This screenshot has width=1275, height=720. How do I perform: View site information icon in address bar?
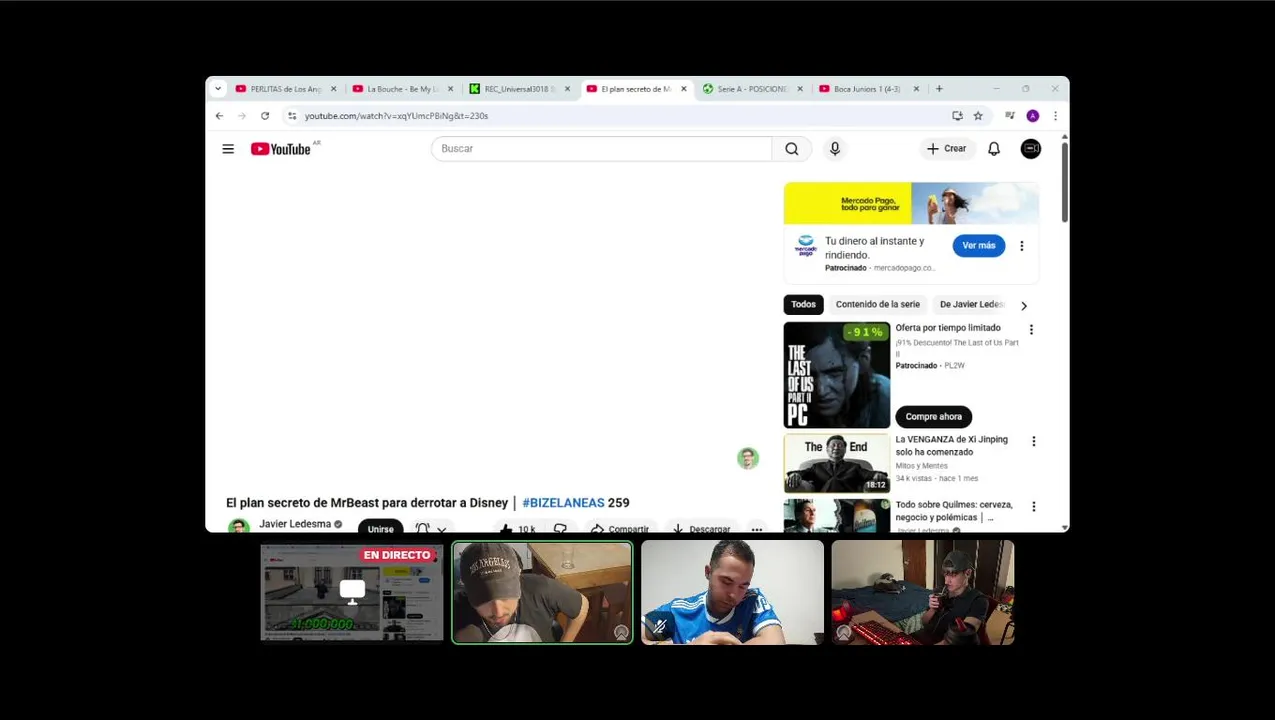pos(292,116)
